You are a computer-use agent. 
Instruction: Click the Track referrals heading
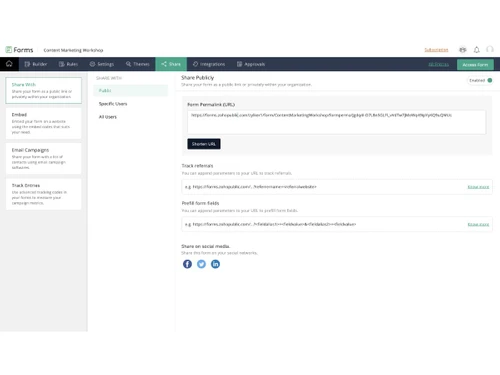pos(197,166)
